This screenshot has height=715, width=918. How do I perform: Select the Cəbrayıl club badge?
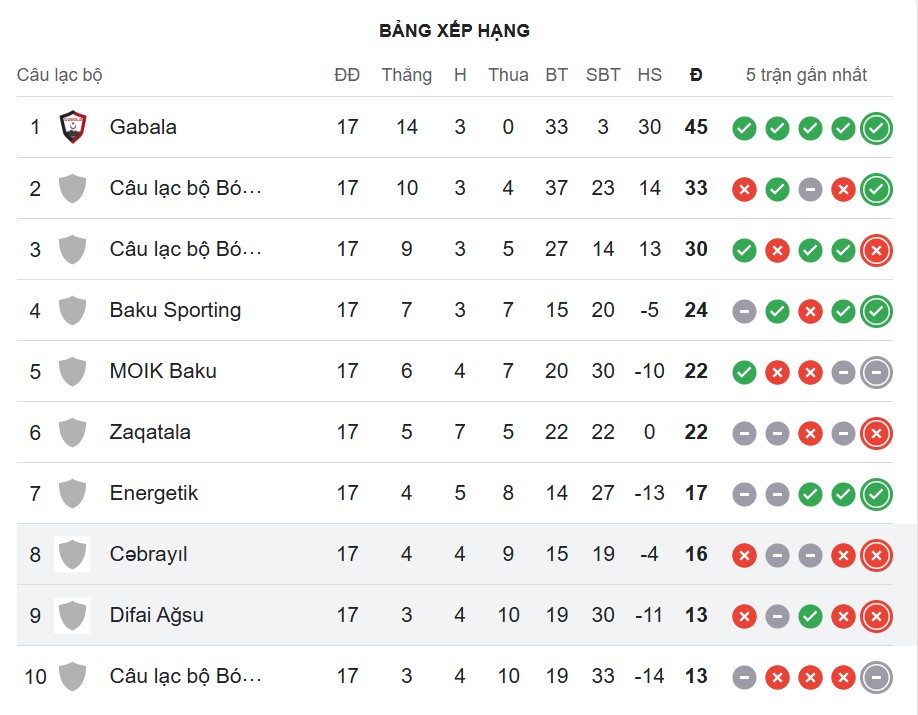(x=71, y=555)
